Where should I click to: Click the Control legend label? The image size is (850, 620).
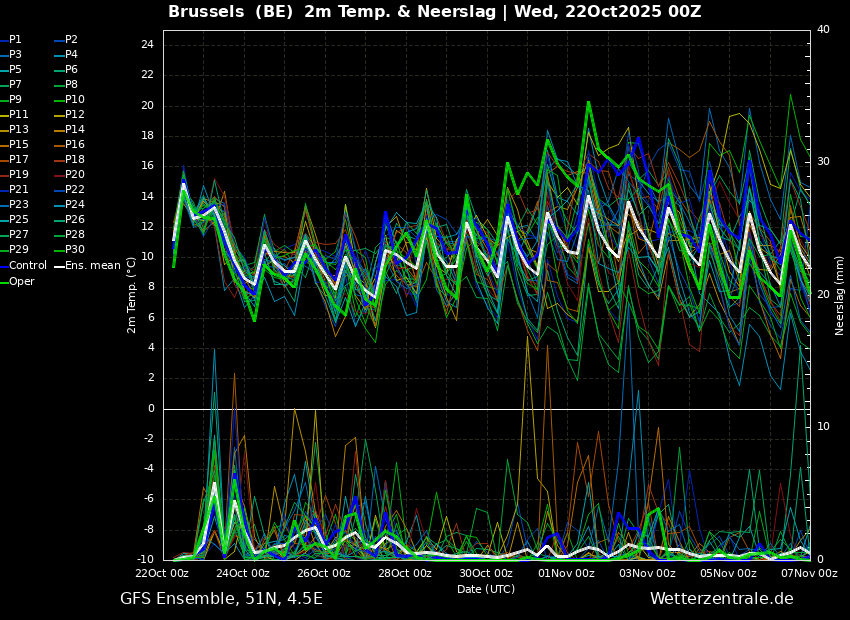pyautogui.click(x=28, y=266)
